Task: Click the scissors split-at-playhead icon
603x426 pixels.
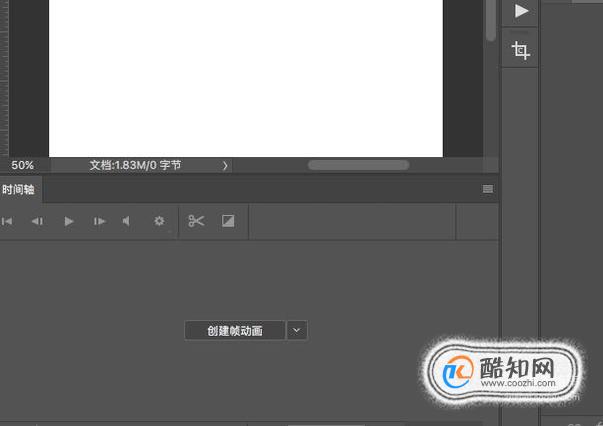Action: (x=196, y=221)
